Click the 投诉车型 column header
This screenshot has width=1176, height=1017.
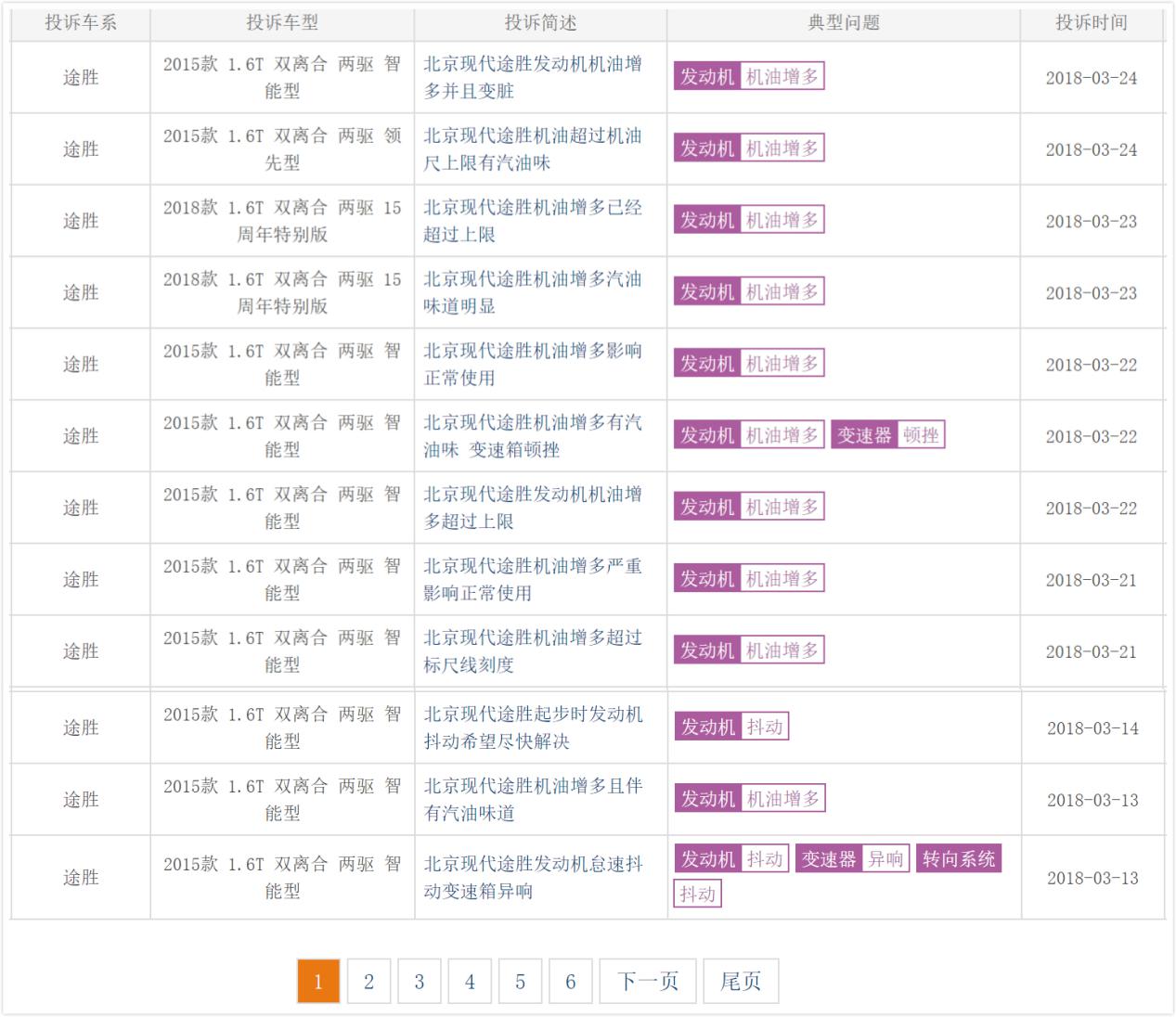282,22
